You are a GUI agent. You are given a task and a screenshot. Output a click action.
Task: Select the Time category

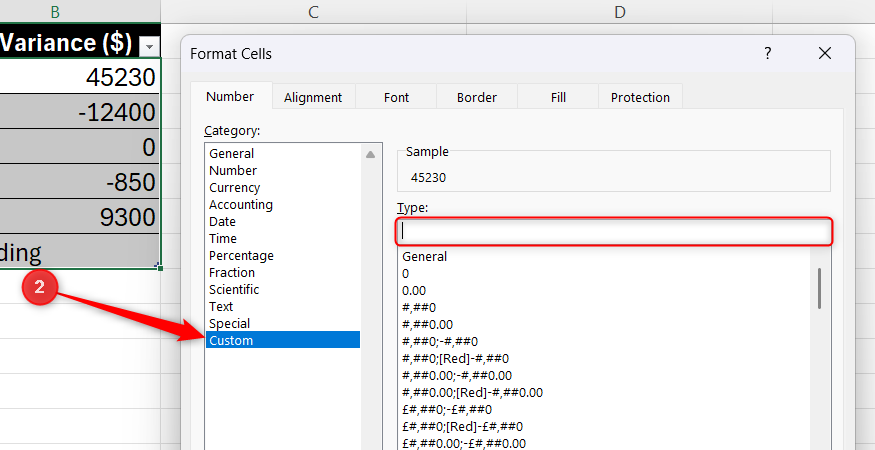point(282,239)
